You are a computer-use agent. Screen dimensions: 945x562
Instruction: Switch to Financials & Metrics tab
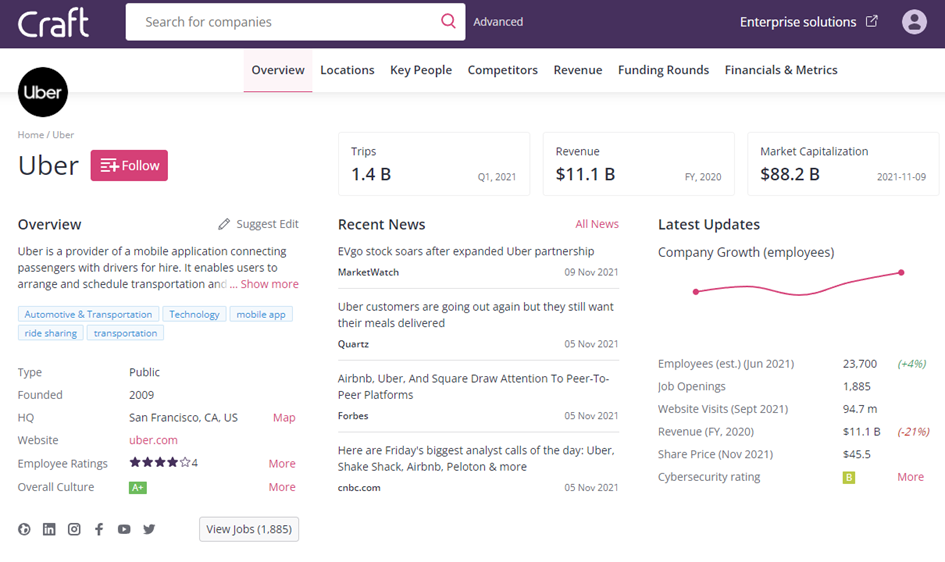pos(780,70)
